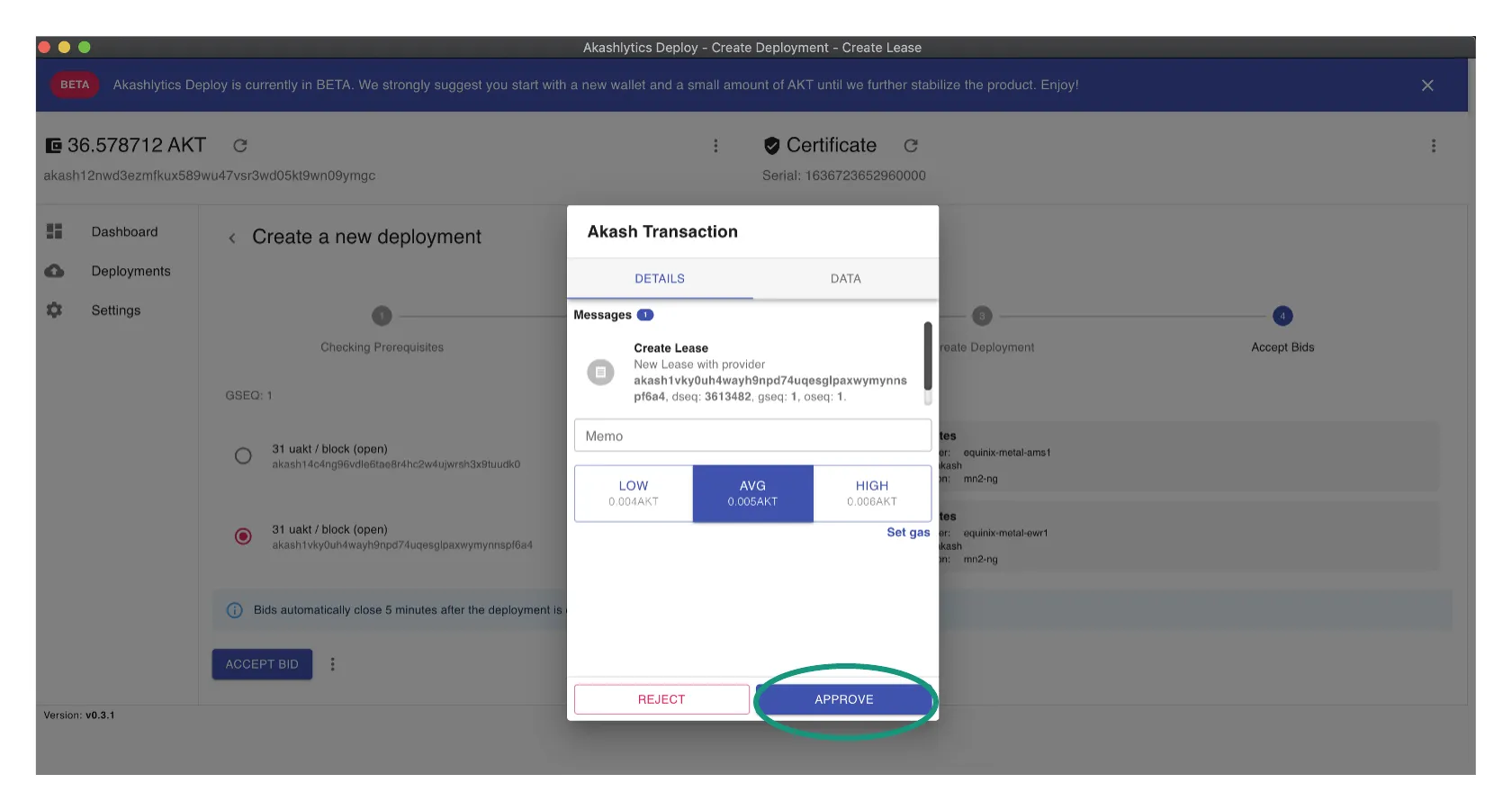Approve the Akash transaction
This screenshot has width=1512, height=810.
pos(843,699)
